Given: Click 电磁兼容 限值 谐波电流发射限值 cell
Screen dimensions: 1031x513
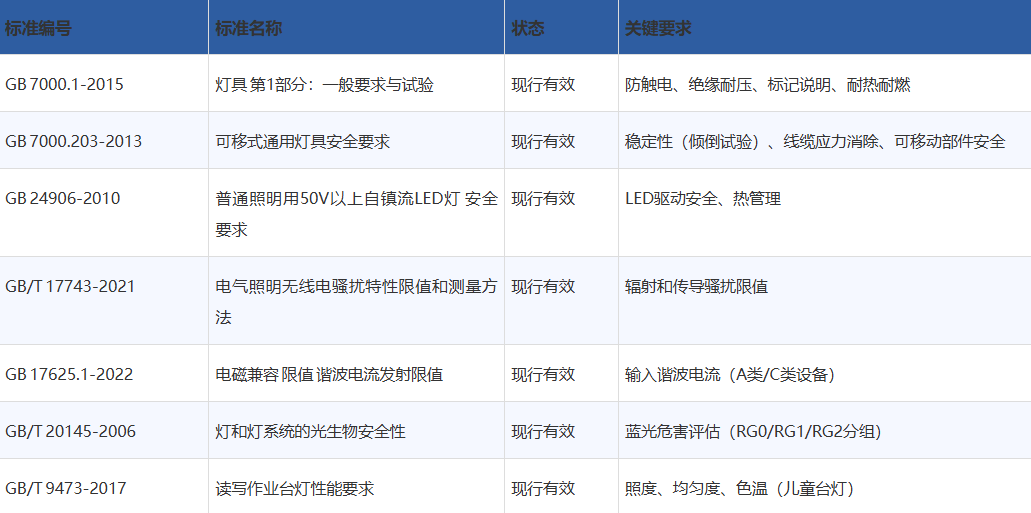Looking at the screenshot, I should click(356, 374).
